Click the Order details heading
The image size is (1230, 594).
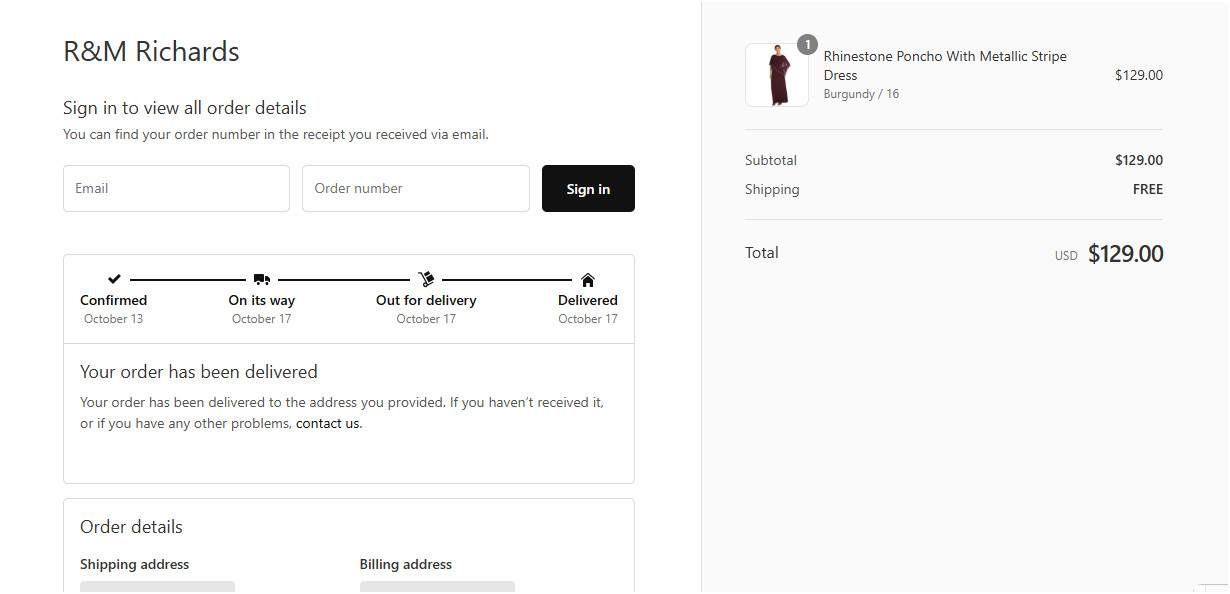pyautogui.click(x=131, y=527)
